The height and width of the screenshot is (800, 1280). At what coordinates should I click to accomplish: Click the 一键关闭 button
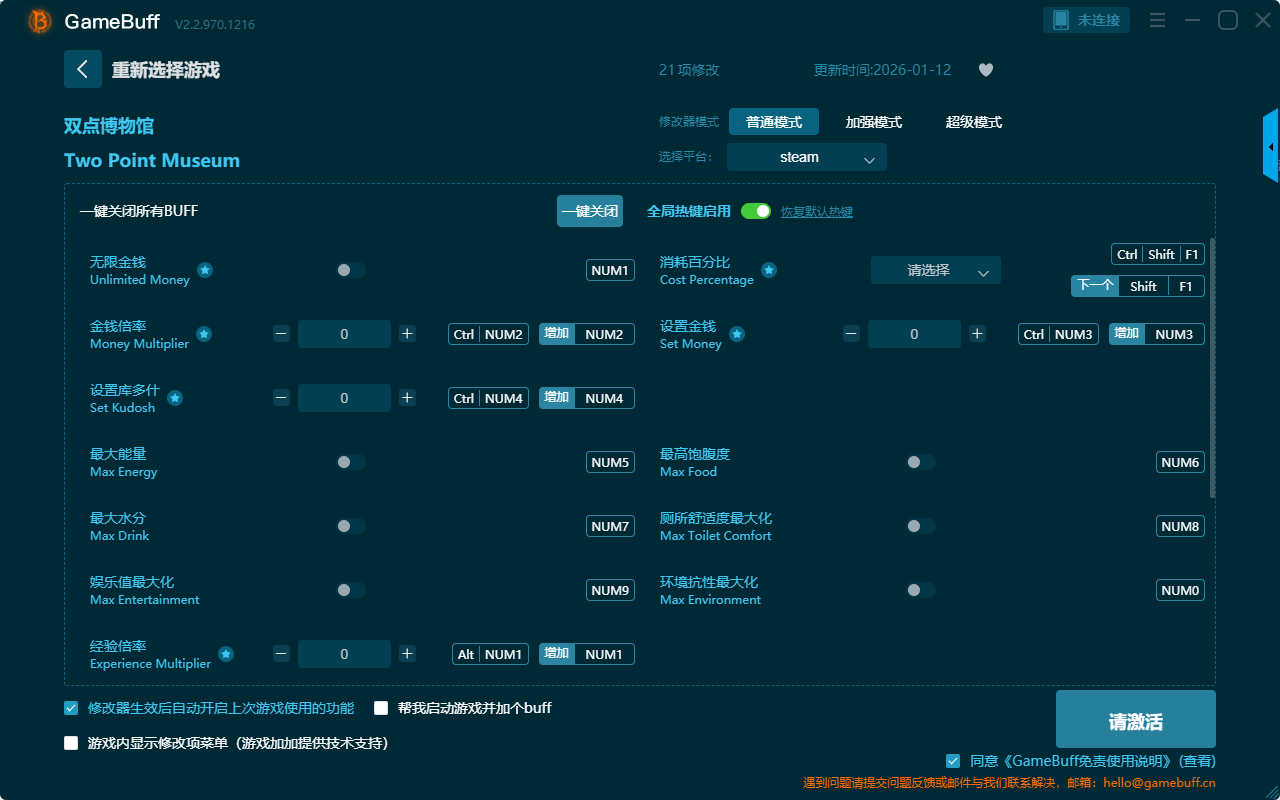[590, 211]
